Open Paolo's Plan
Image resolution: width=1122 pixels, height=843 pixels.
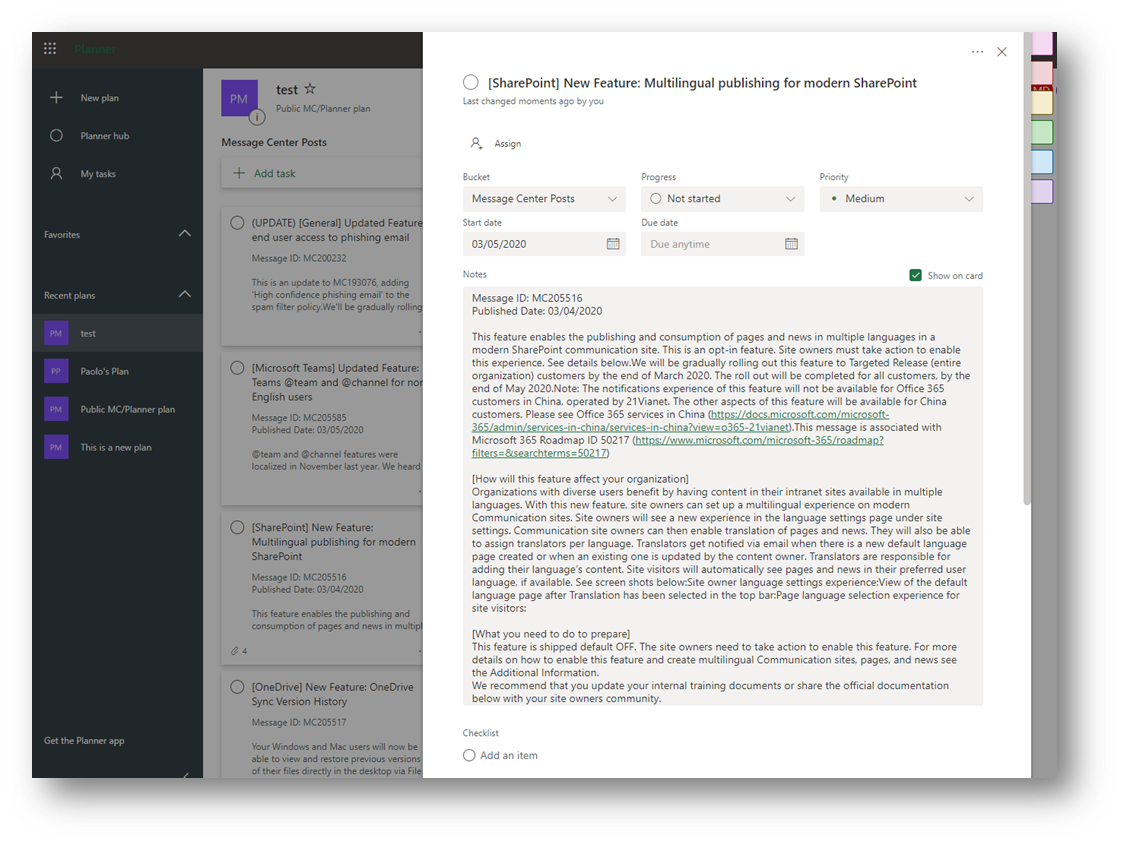point(117,371)
